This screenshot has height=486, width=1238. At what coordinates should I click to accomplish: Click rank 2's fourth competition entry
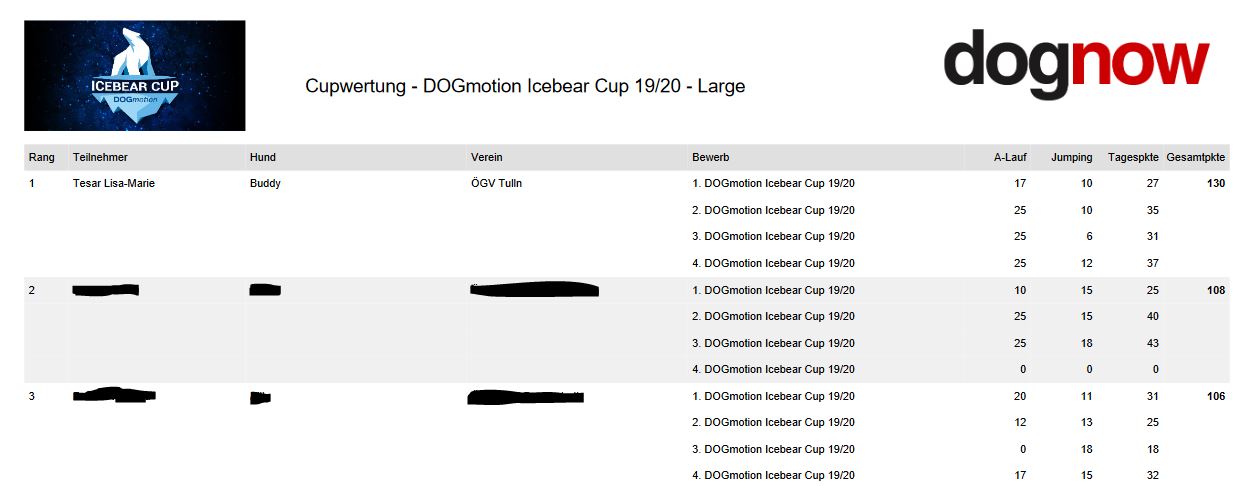coord(774,370)
